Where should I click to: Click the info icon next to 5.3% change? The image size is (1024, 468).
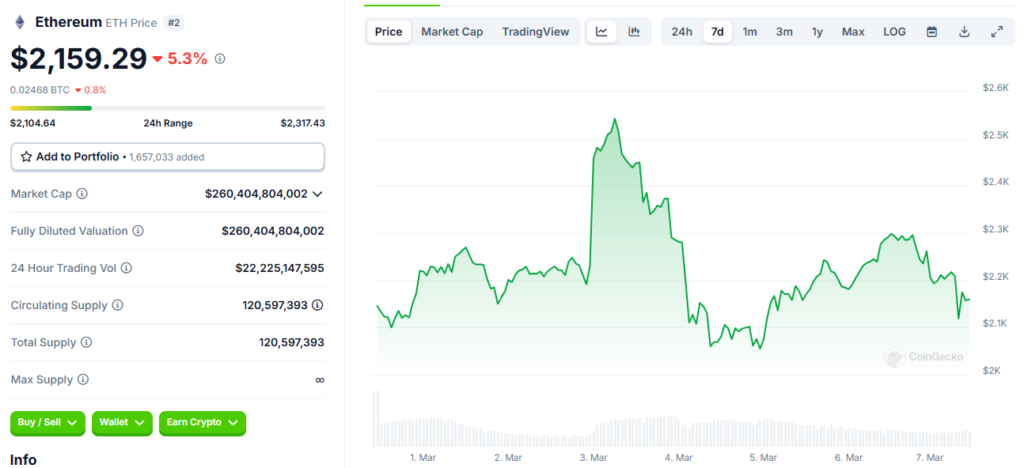tap(220, 59)
